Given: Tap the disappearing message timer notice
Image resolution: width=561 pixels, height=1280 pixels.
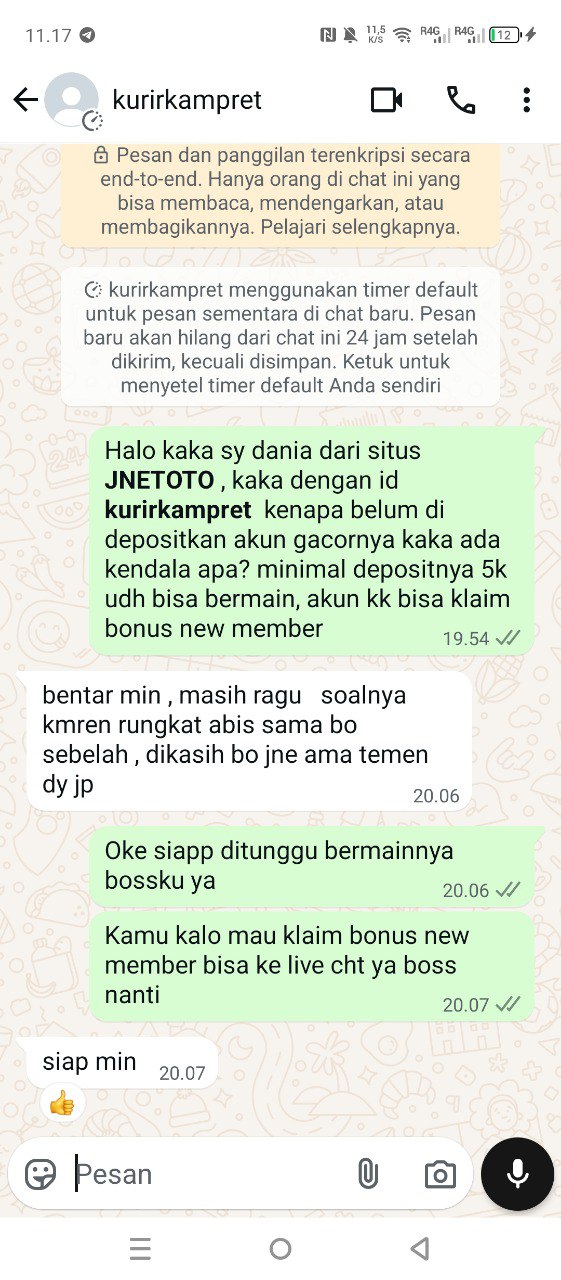Looking at the screenshot, I should click(280, 337).
